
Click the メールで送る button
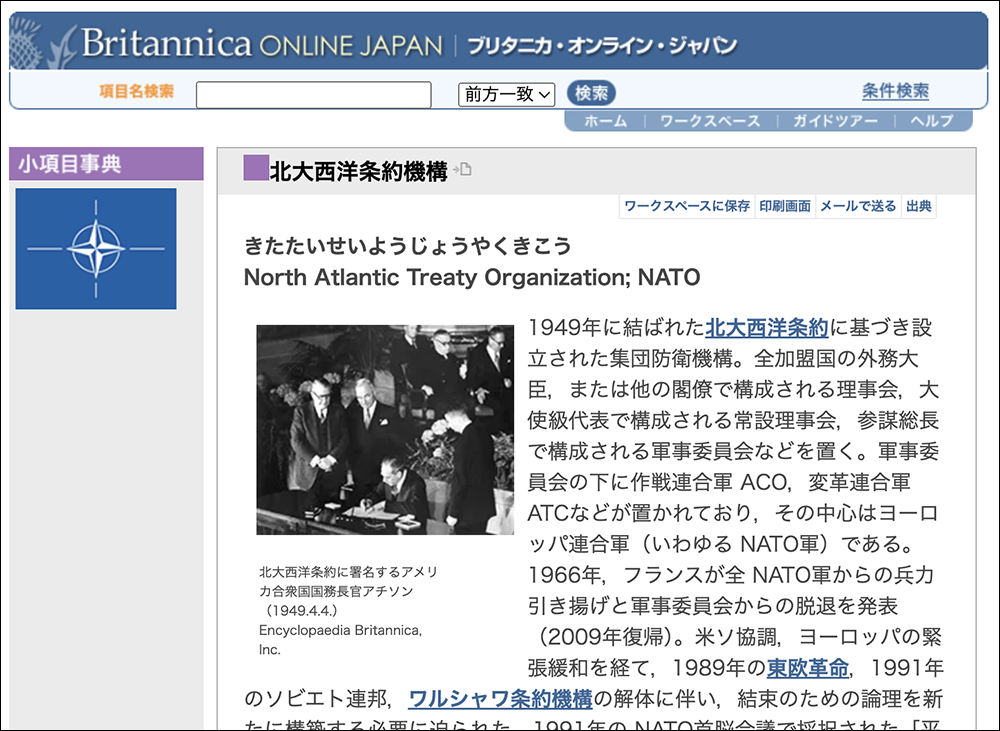click(x=858, y=206)
